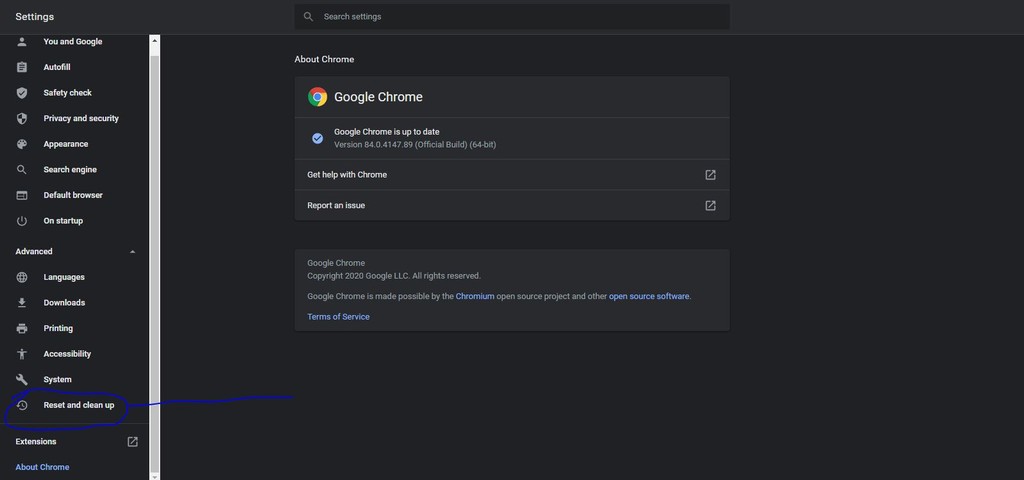The image size is (1024, 480).
Task: Open Default browser settings
Action: (75, 195)
